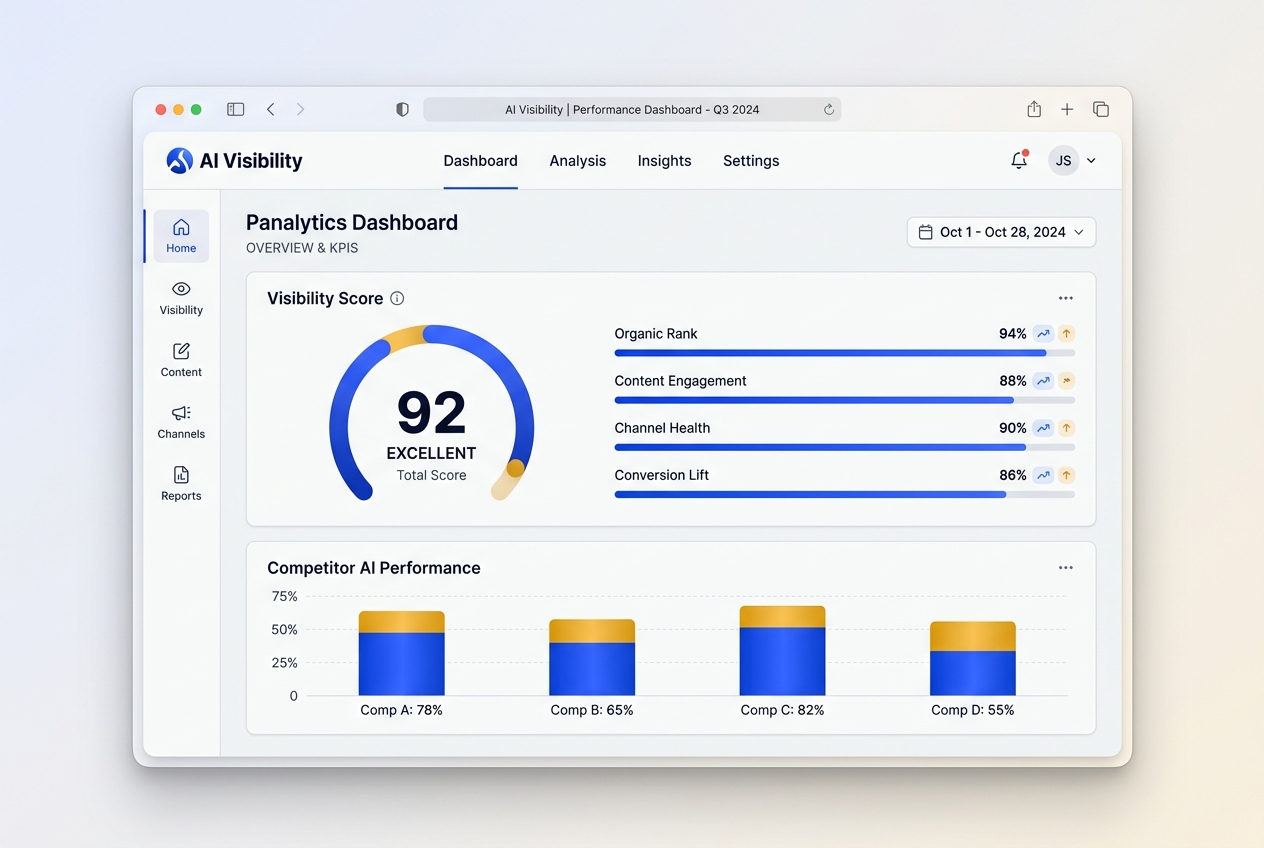Open the notifications bell
This screenshot has width=1264, height=848.
pos(1019,160)
